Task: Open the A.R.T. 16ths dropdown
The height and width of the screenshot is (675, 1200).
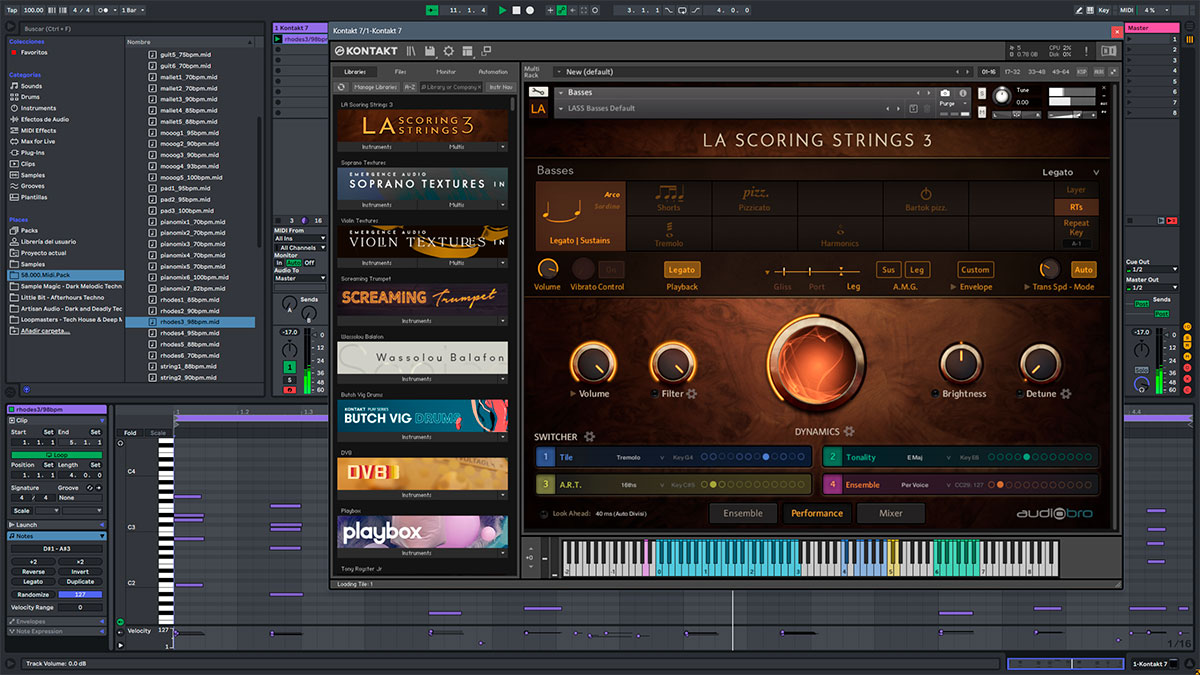Action: pos(641,485)
